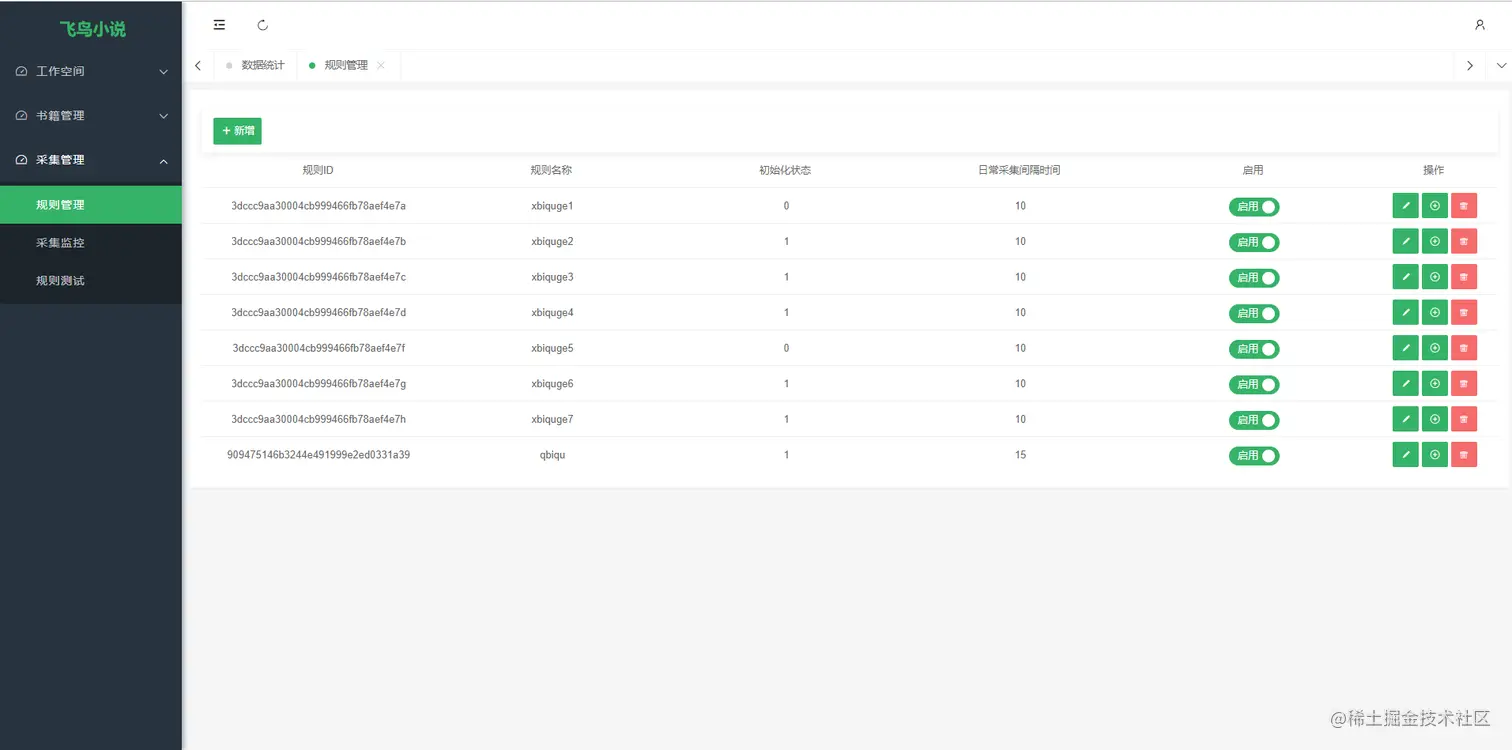Close the 规则管理 tab
The image size is (1512, 750).
click(x=381, y=65)
